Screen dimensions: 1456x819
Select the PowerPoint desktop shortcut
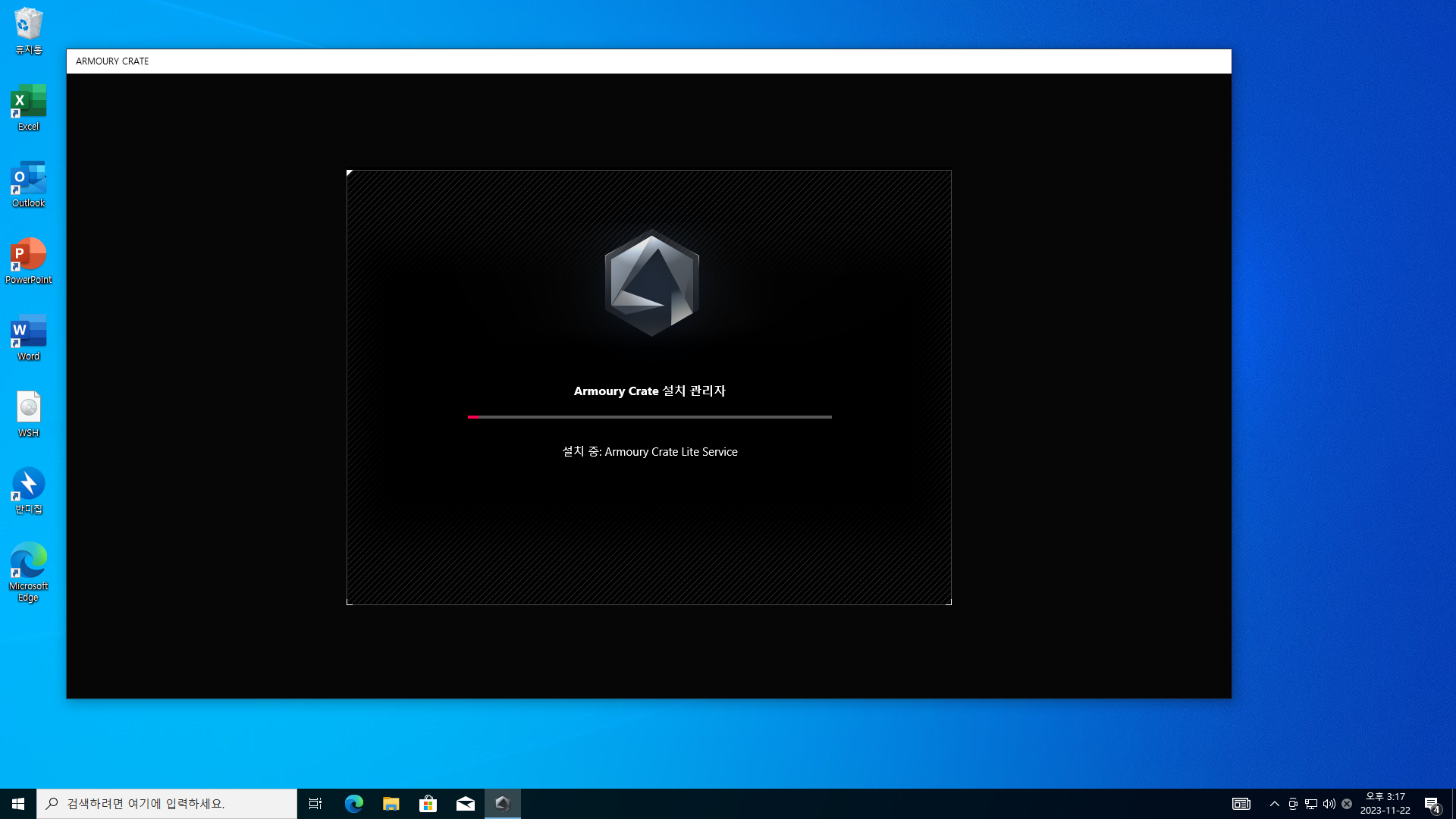tap(28, 261)
